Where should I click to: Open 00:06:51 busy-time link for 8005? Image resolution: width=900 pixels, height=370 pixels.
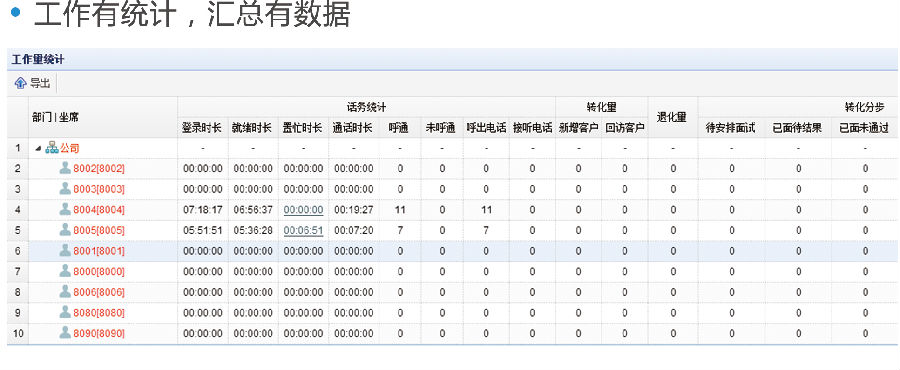[304, 231]
